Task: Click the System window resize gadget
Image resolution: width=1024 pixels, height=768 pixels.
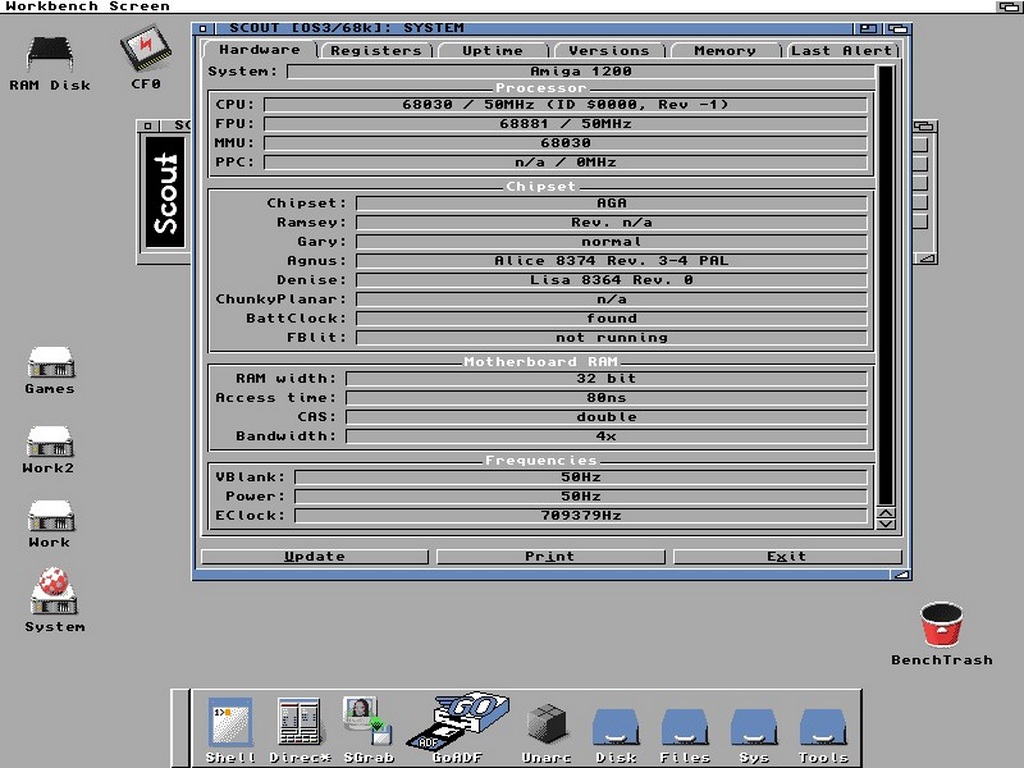Action: pyautogui.click(x=901, y=575)
